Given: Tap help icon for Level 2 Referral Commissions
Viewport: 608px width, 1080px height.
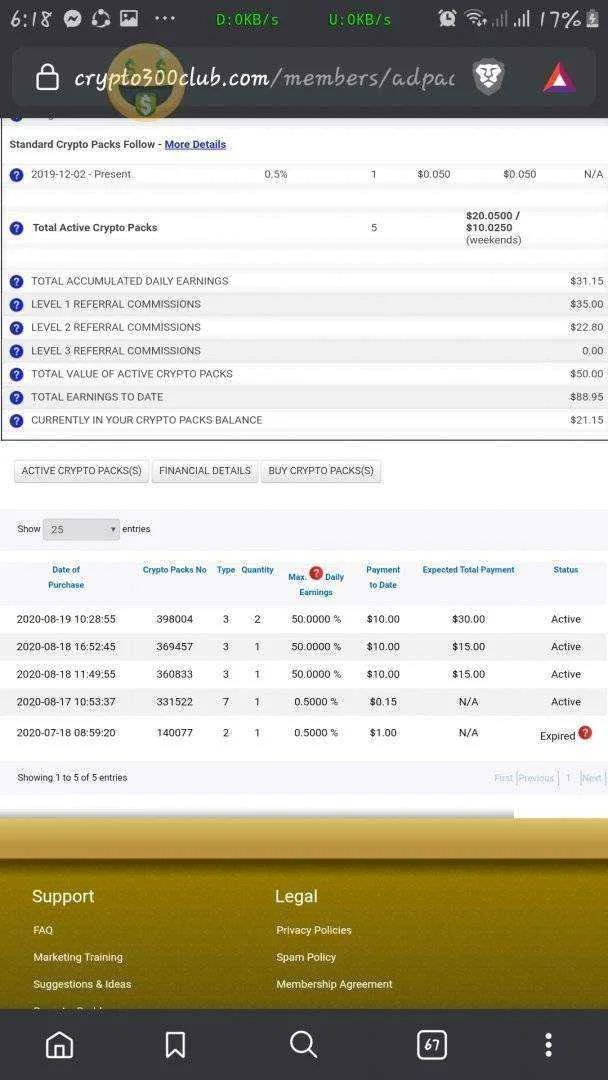Looking at the screenshot, I should pyautogui.click(x=17, y=328).
